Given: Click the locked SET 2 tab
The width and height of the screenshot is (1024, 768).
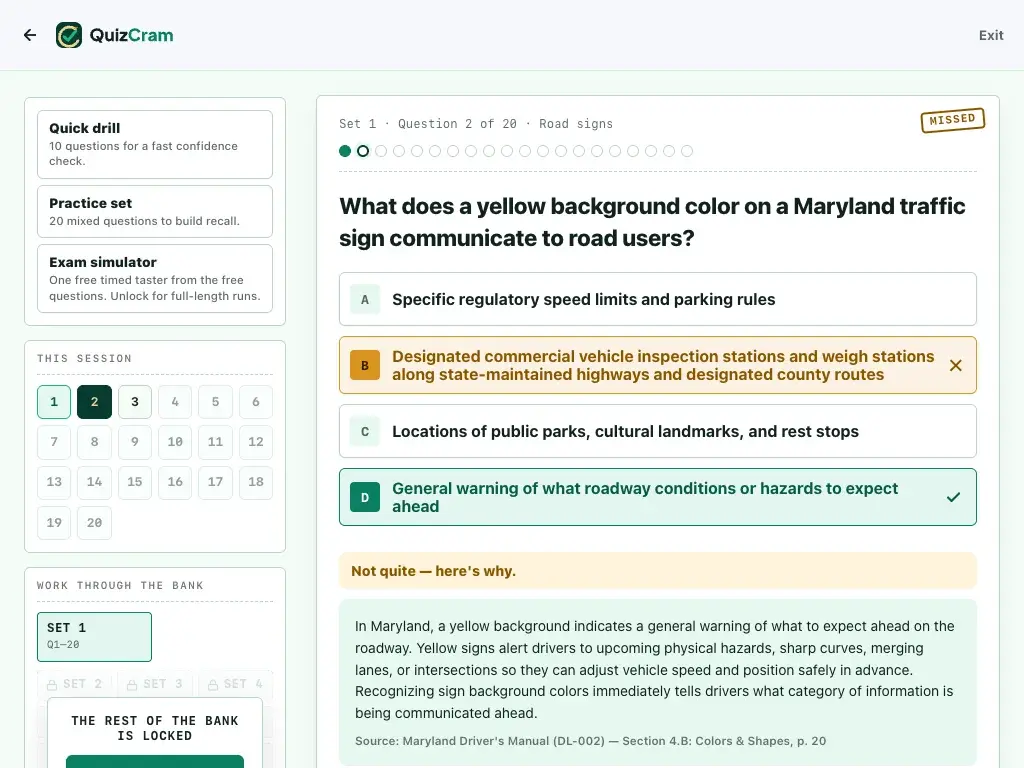Looking at the screenshot, I should (75, 684).
